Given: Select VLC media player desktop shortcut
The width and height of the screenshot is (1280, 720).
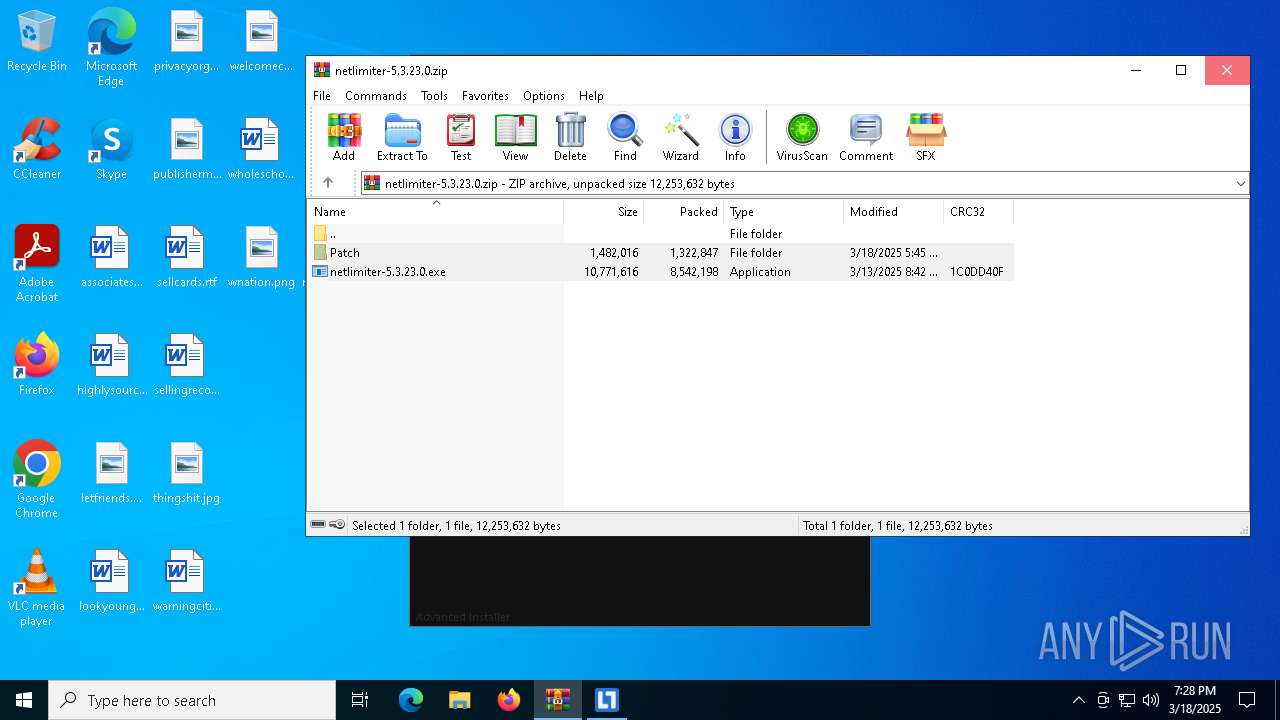Looking at the screenshot, I should (x=37, y=588).
